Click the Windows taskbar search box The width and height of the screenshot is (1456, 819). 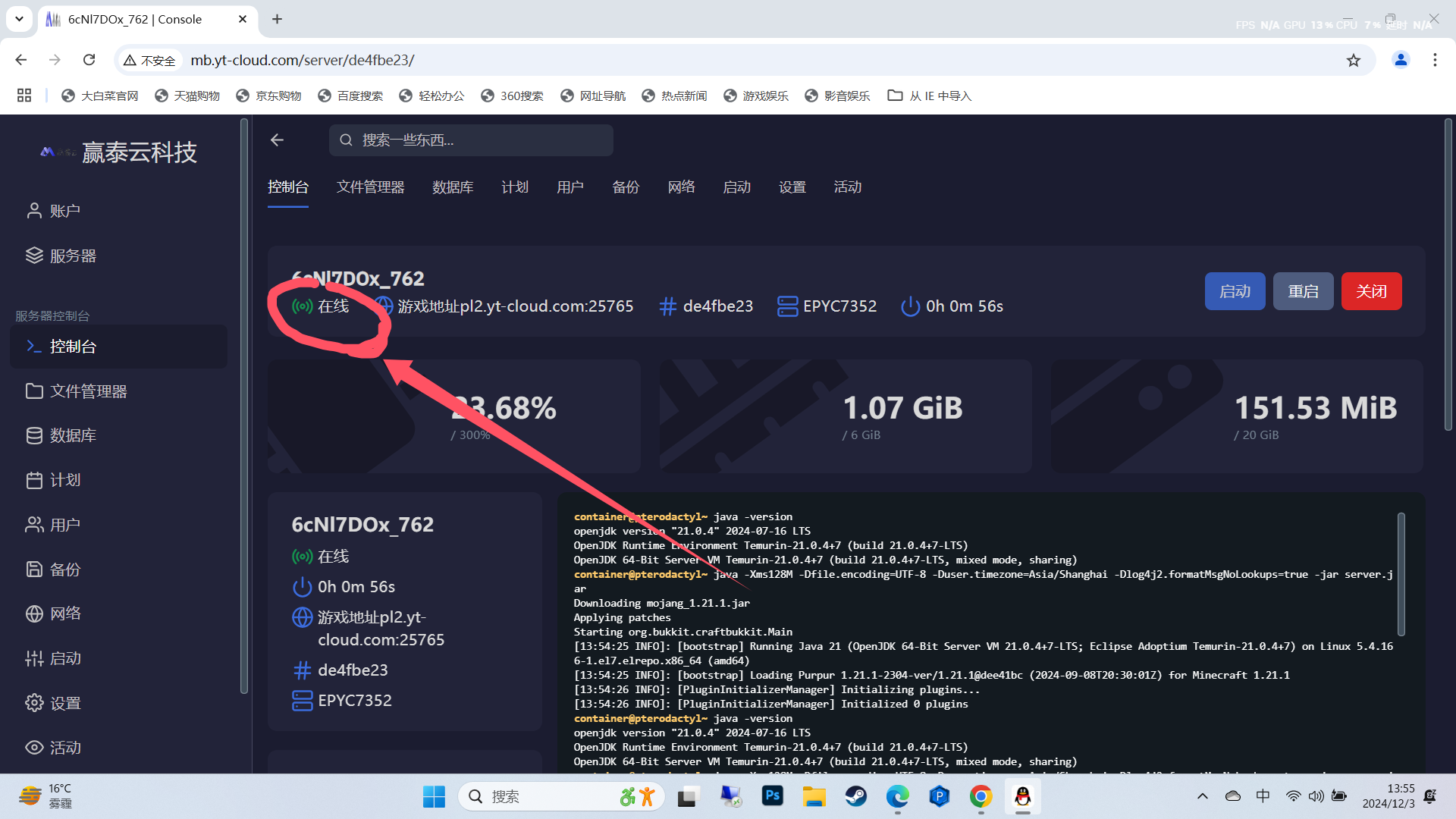point(561,796)
